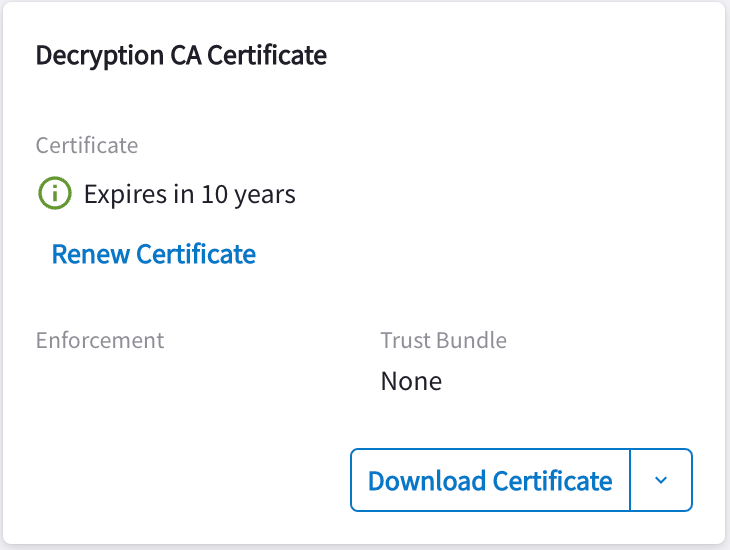730x550 pixels.
Task: Click the Decryption CA Certificate heading
Action: tap(181, 55)
